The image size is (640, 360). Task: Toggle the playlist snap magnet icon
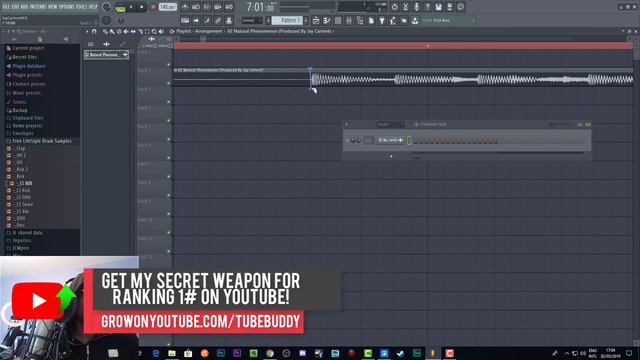(94, 31)
